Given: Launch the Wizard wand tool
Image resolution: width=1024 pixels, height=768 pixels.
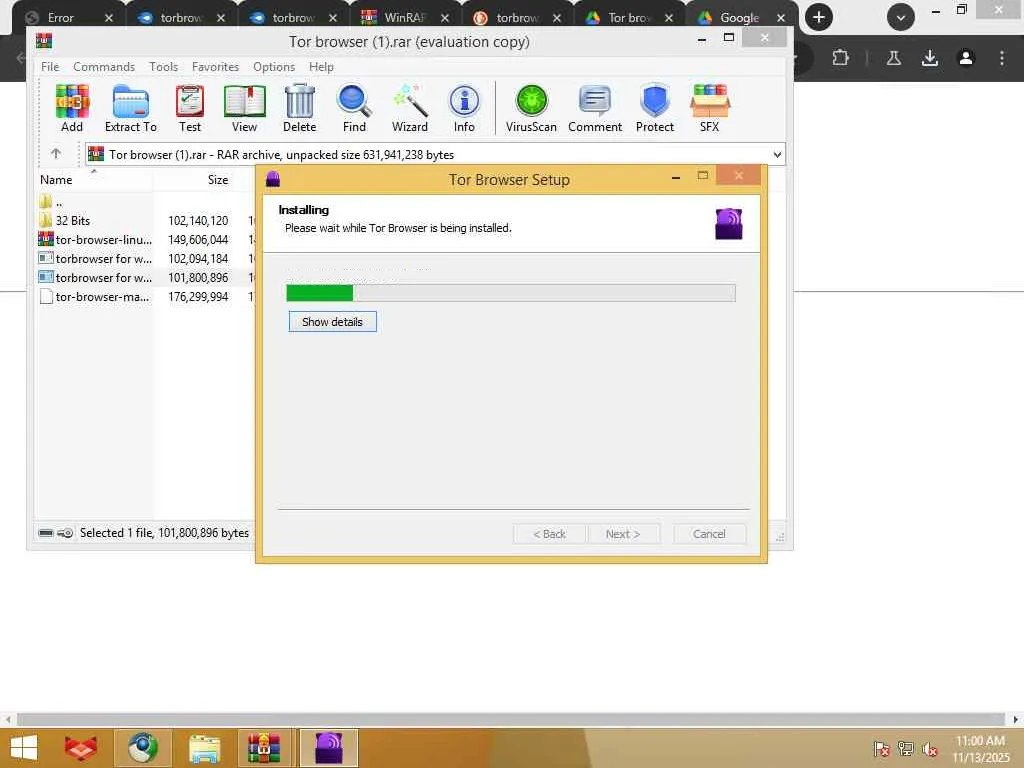Looking at the screenshot, I should coord(410,108).
